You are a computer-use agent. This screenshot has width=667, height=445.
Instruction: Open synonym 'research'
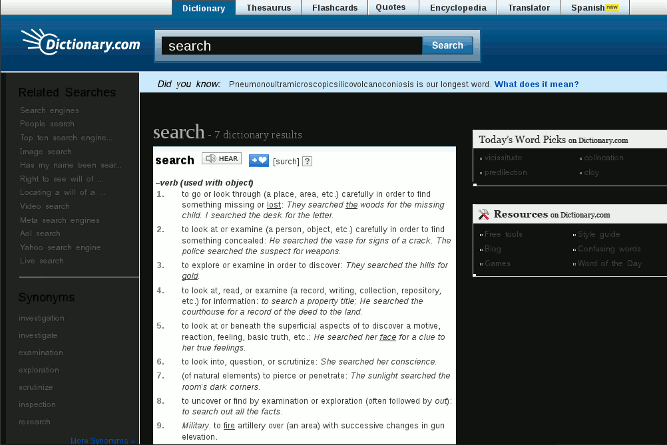[34, 422]
